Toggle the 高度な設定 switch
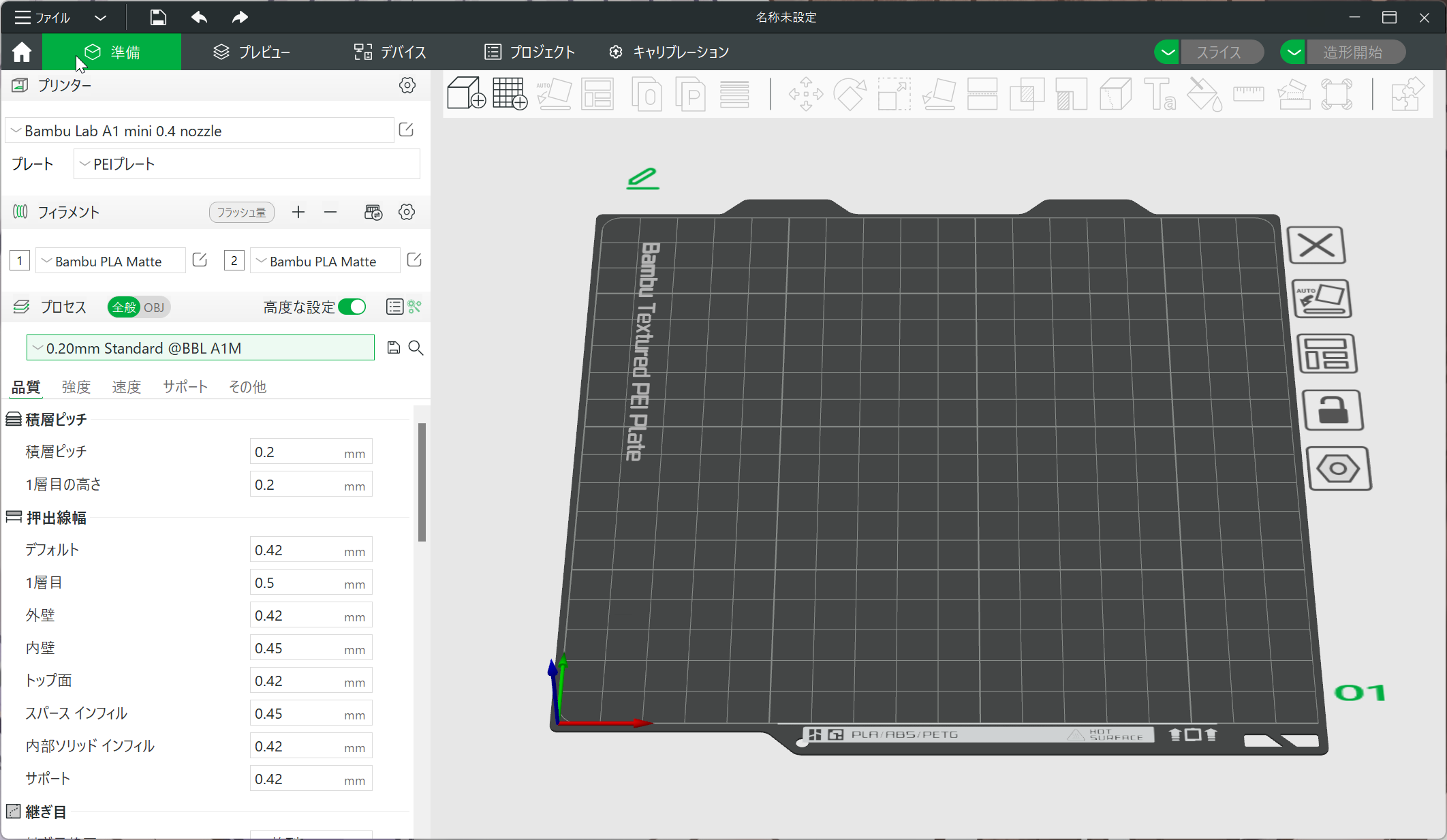Image resolution: width=1447 pixels, height=840 pixels. coord(352,307)
